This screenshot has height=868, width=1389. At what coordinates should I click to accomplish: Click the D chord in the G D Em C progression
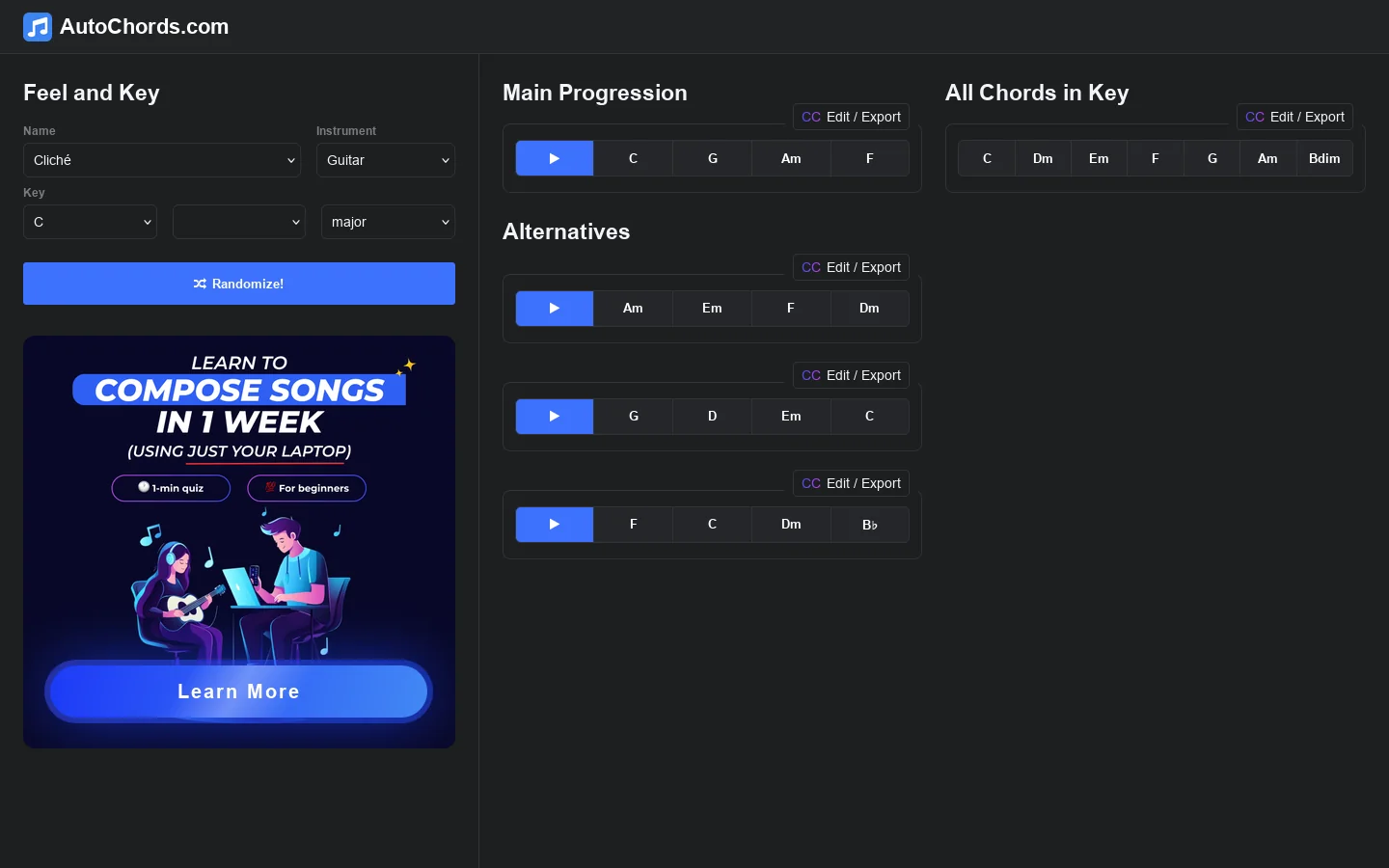tap(713, 417)
